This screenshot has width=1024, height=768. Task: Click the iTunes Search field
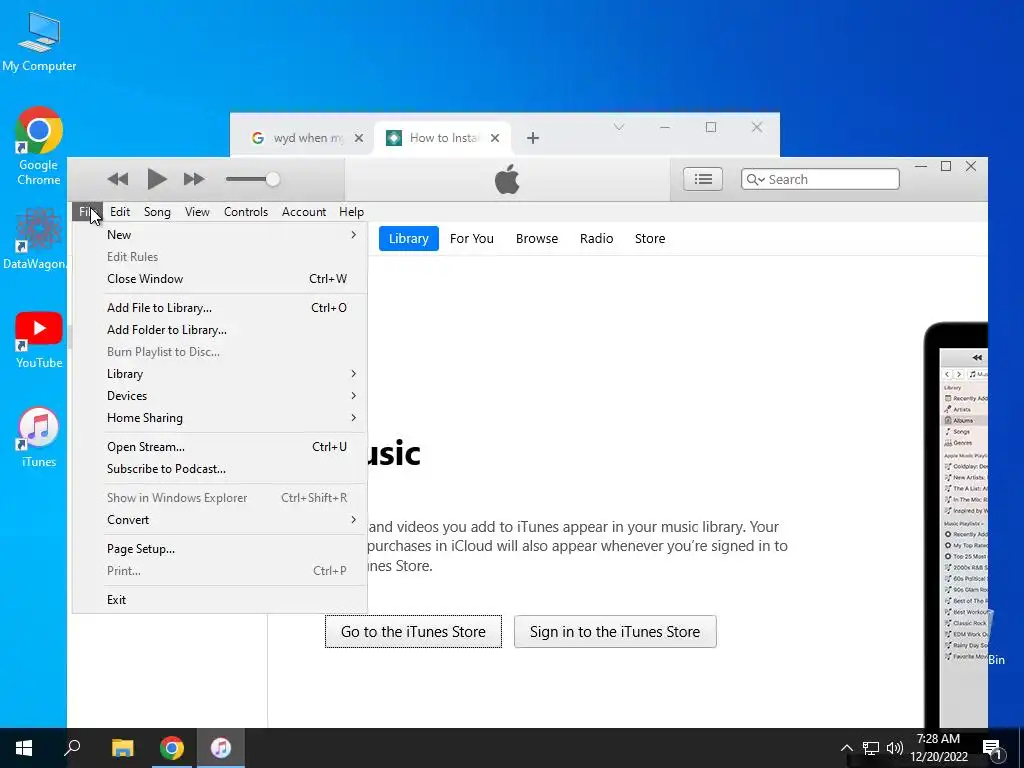[x=820, y=179]
